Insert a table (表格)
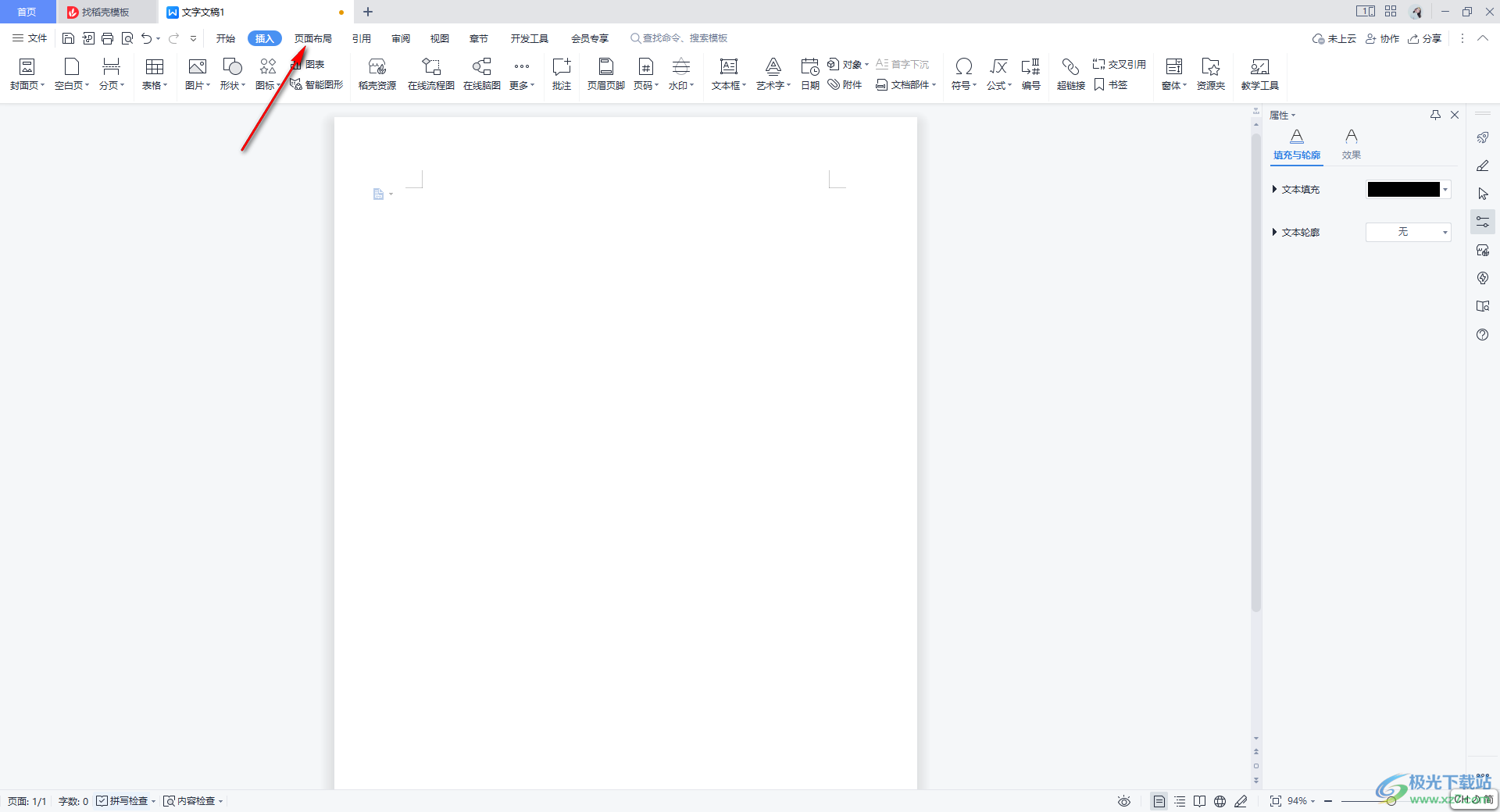Screen dimensions: 1500x812 (155, 74)
